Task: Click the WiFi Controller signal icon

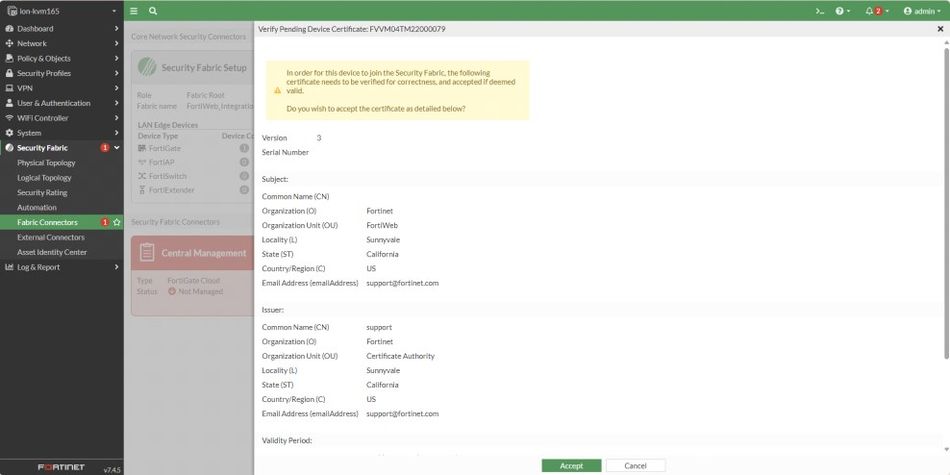Action: click(9, 118)
